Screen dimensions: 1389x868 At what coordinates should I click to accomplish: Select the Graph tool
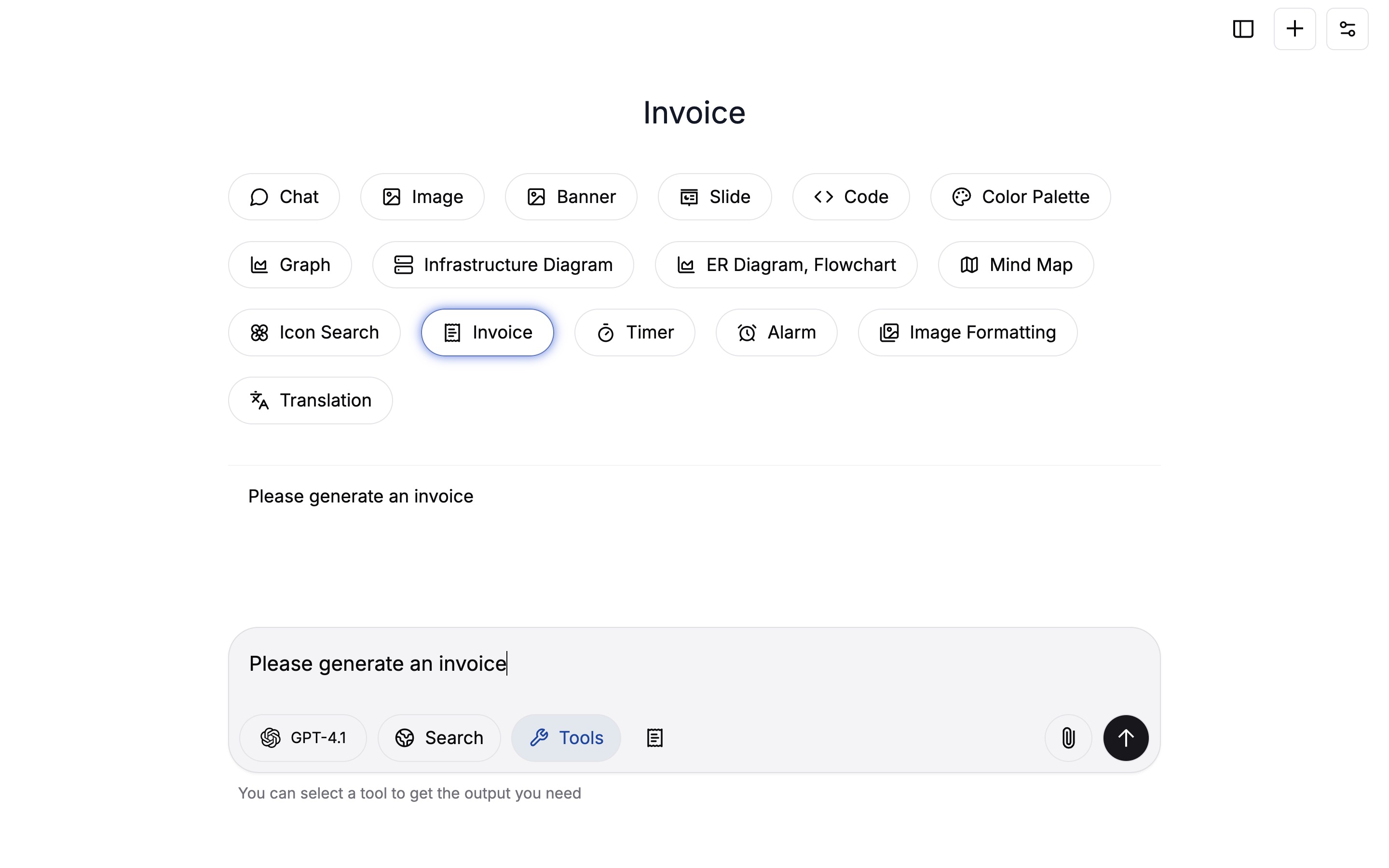tap(290, 265)
